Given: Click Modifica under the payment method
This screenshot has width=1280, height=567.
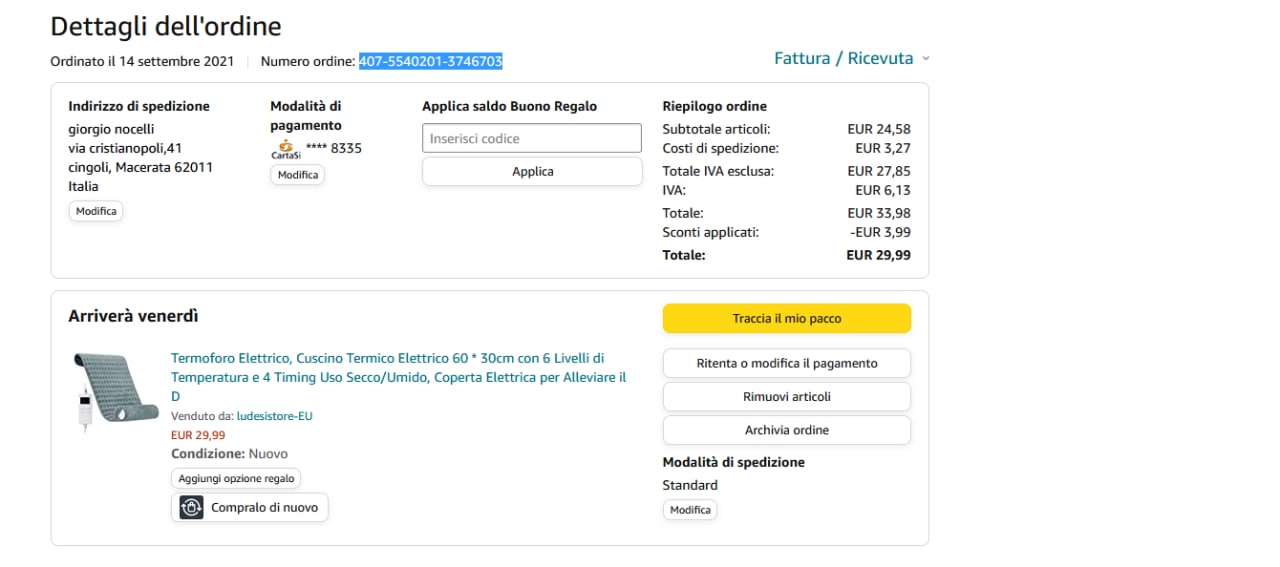Looking at the screenshot, I should point(297,175).
